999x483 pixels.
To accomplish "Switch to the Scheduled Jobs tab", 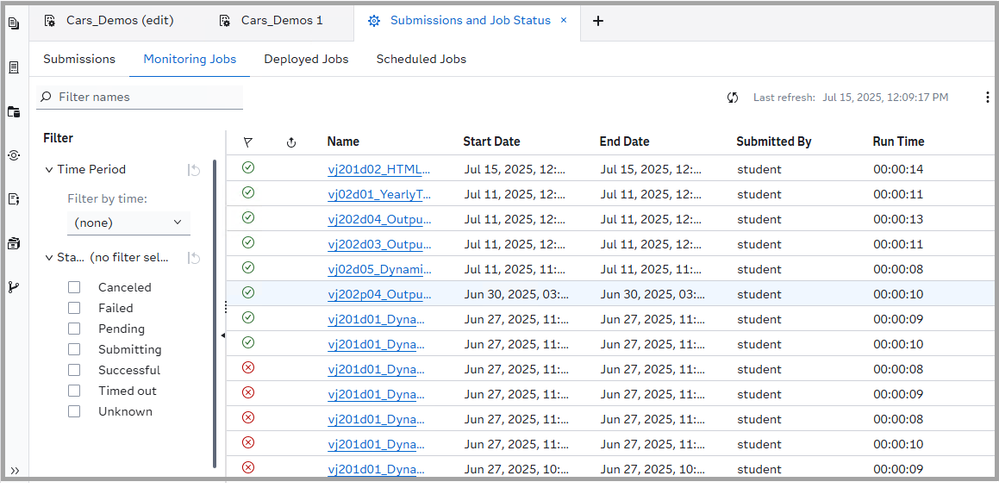I will pyautogui.click(x=420, y=59).
